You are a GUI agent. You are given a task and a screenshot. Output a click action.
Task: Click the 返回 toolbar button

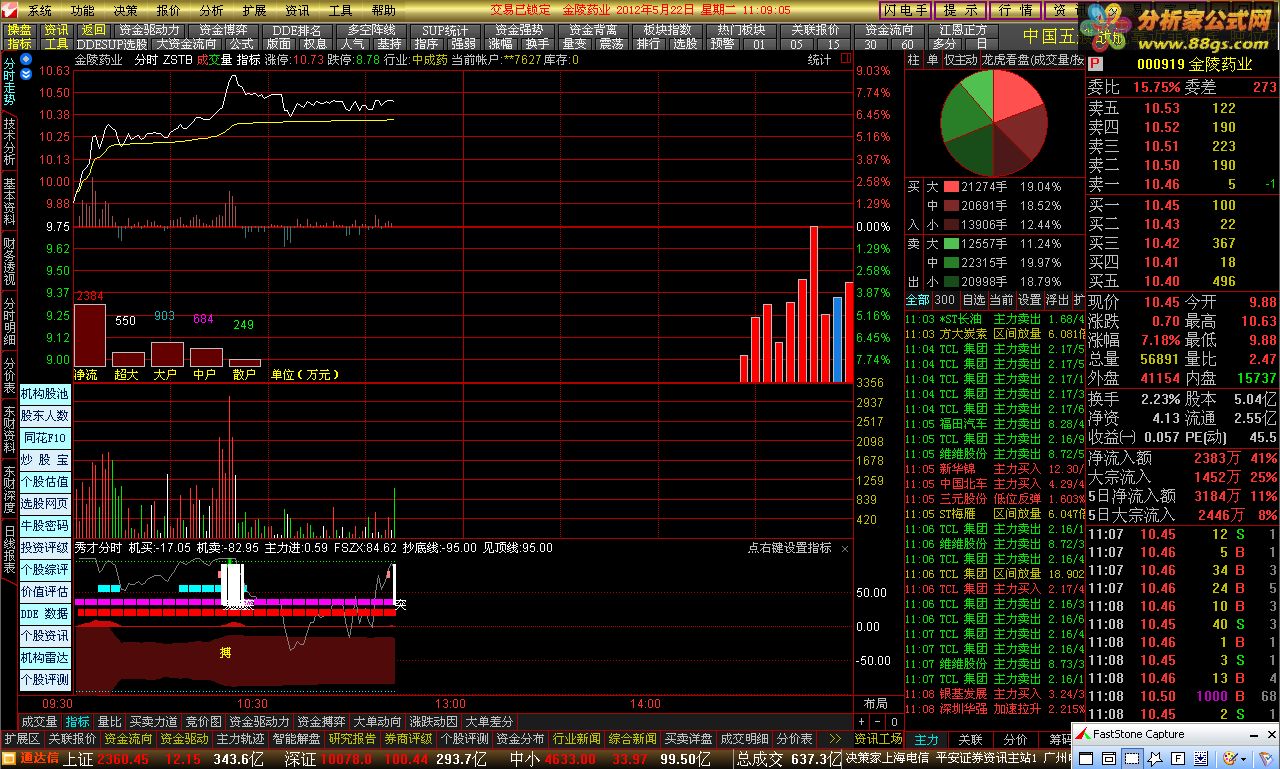93,30
